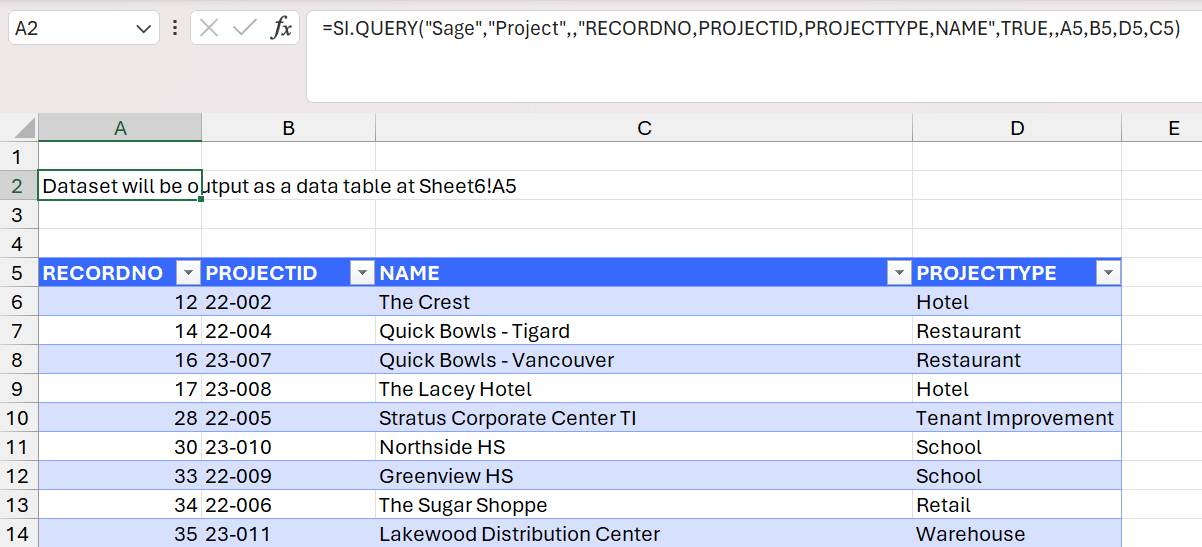Open the PROJECTTYPE filter dropdown
1202x547 pixels.
pyautogui.click(x=1107, y=273)
